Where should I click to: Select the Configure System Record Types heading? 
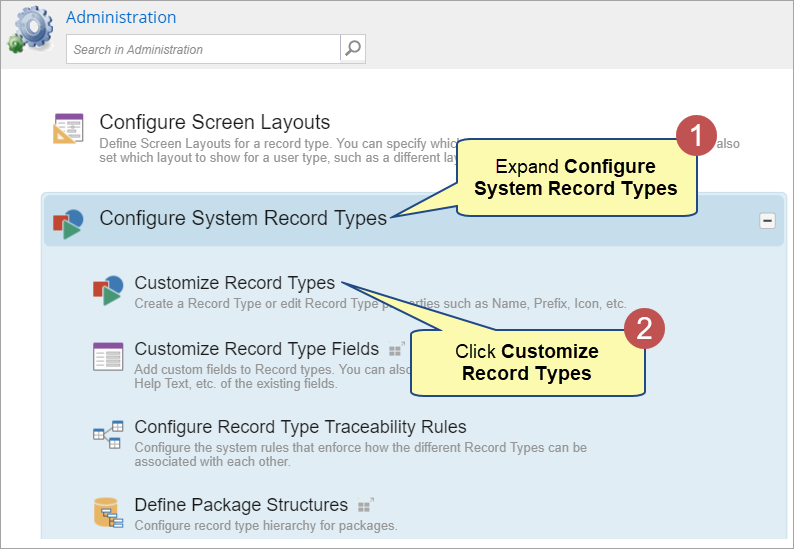point(243,218)
